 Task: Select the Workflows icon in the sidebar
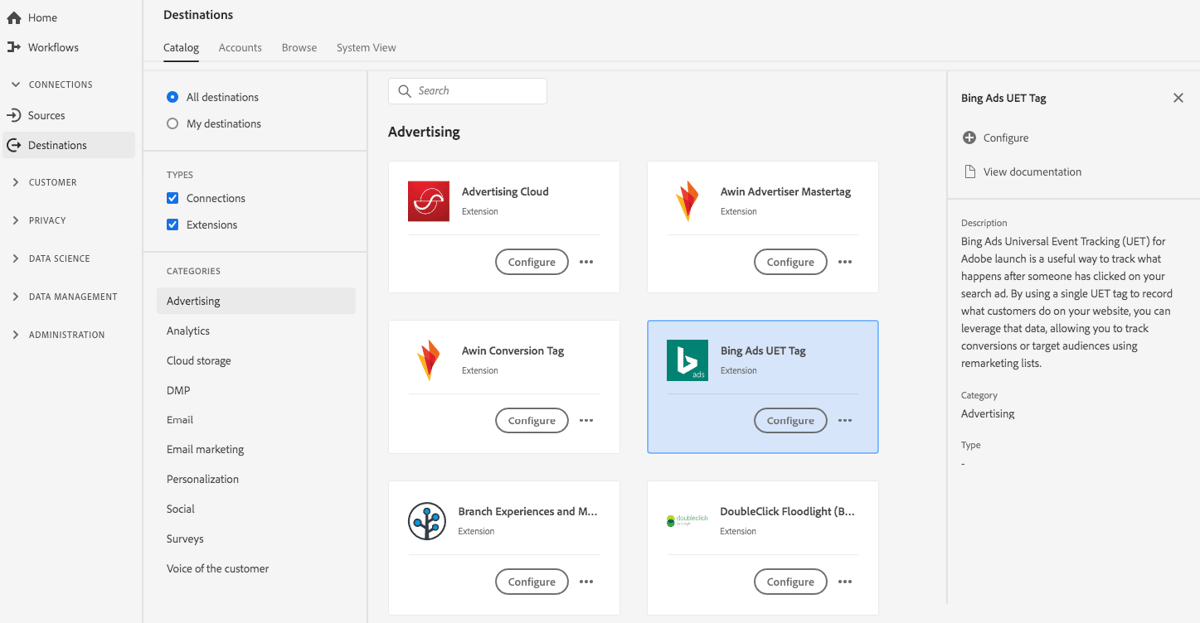(x=15, y=47)
